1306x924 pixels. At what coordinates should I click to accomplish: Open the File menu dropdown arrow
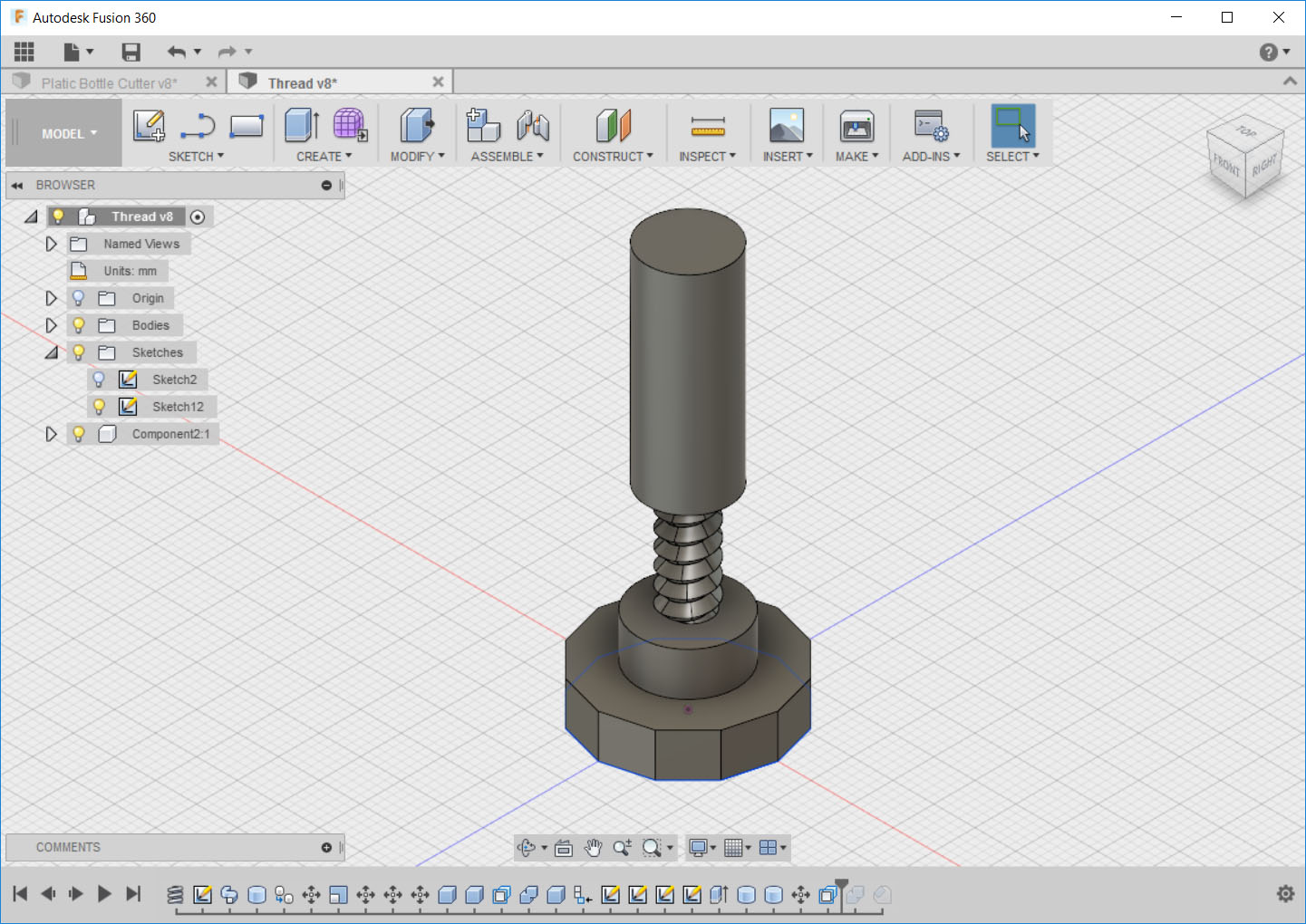click(x=90, y=52)
